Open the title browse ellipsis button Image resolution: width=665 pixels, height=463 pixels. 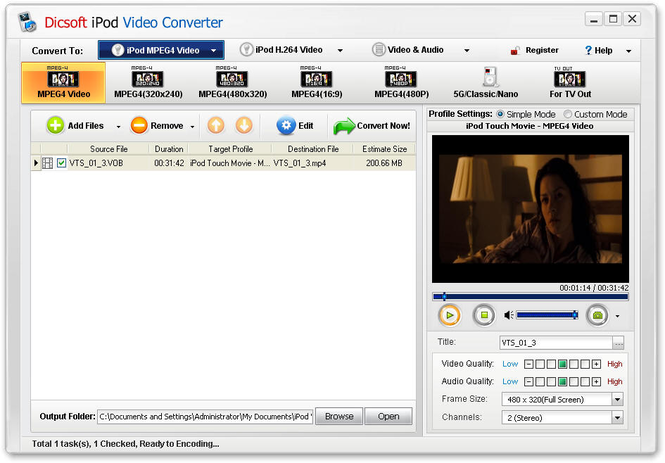click(618, 343)
